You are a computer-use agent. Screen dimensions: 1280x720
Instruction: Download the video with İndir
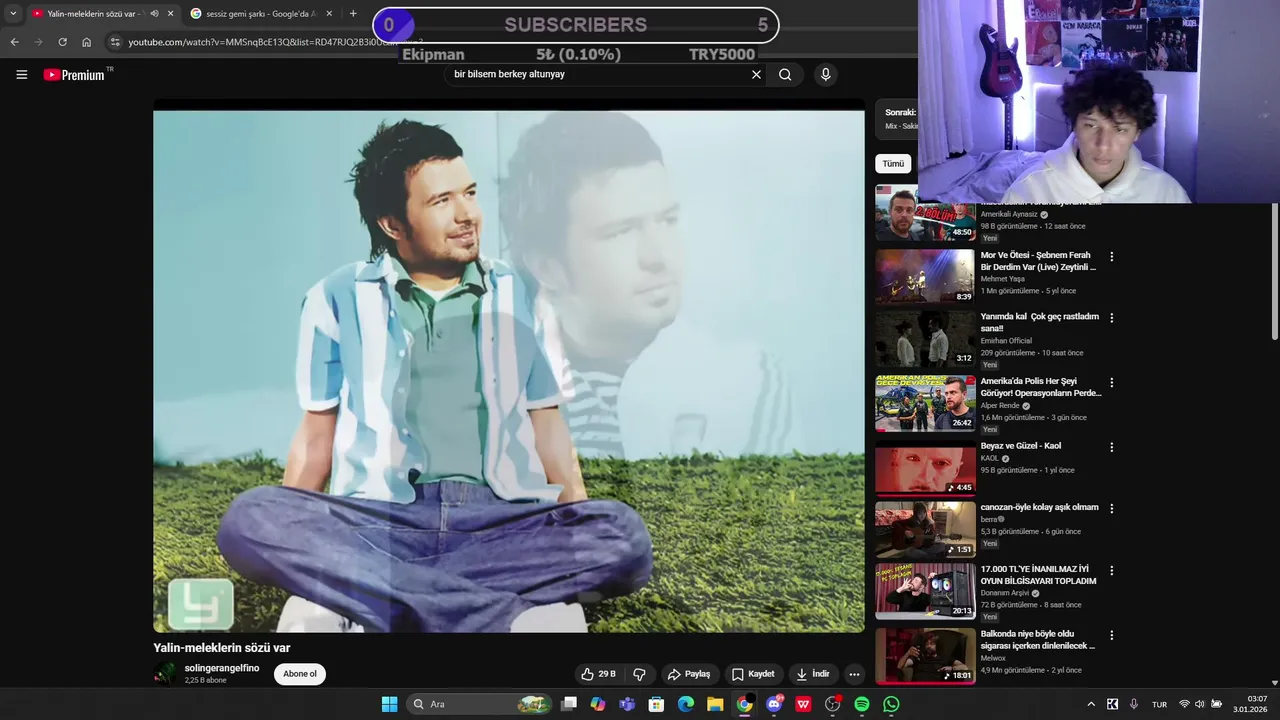813,674
